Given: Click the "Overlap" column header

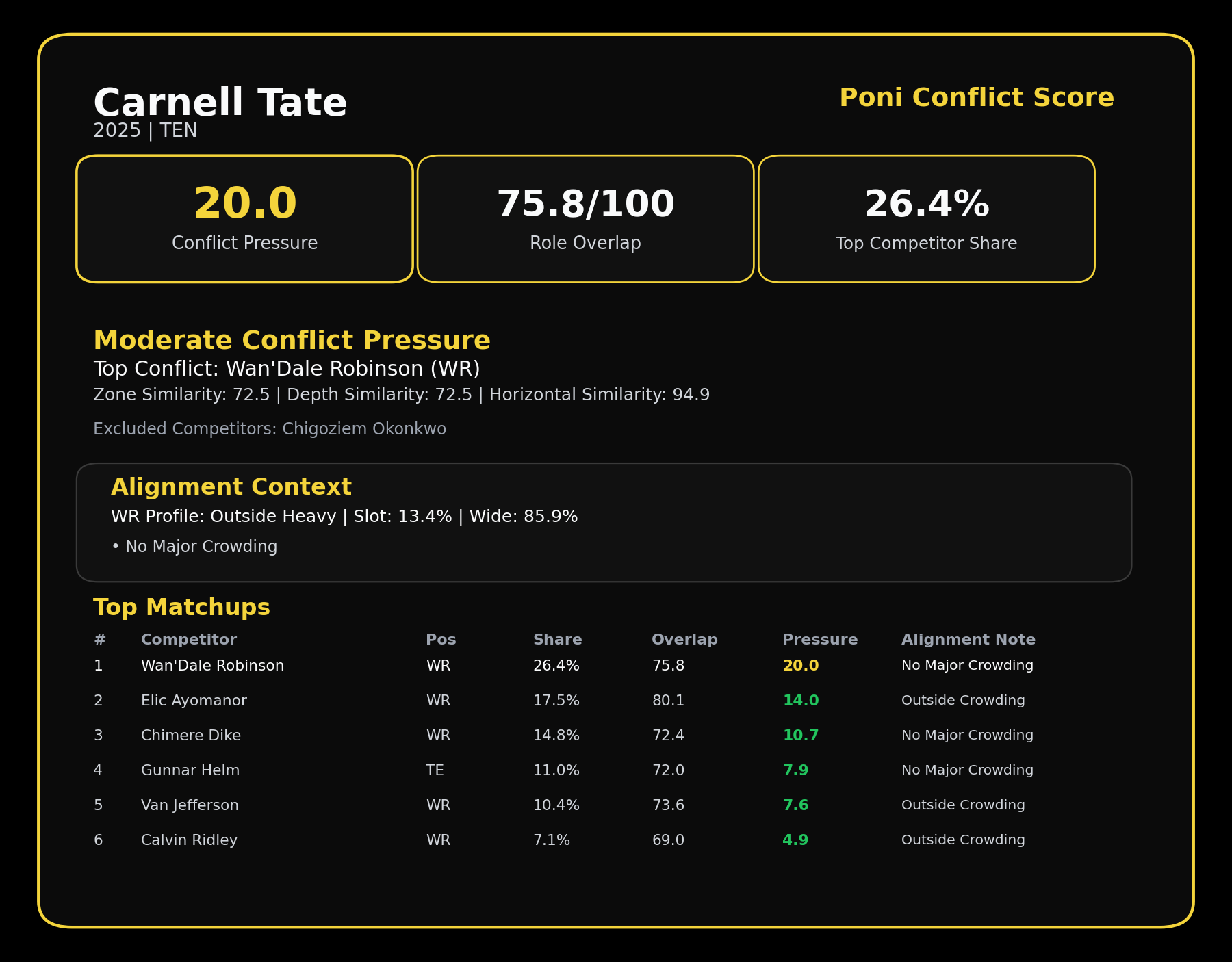Looking at the screenshot, I should (x=685, y=640).
